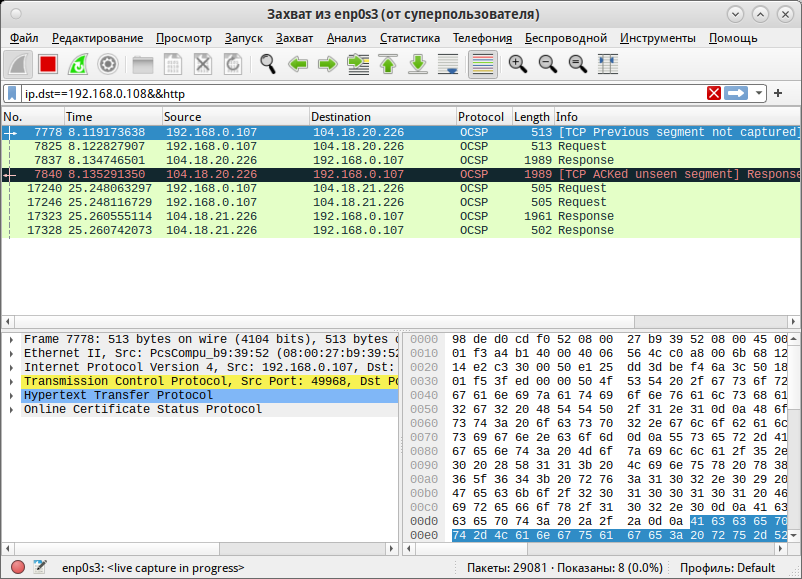Open the Анализ menu
The width and height of the screenshot is (802, 579).
point(346,38)
